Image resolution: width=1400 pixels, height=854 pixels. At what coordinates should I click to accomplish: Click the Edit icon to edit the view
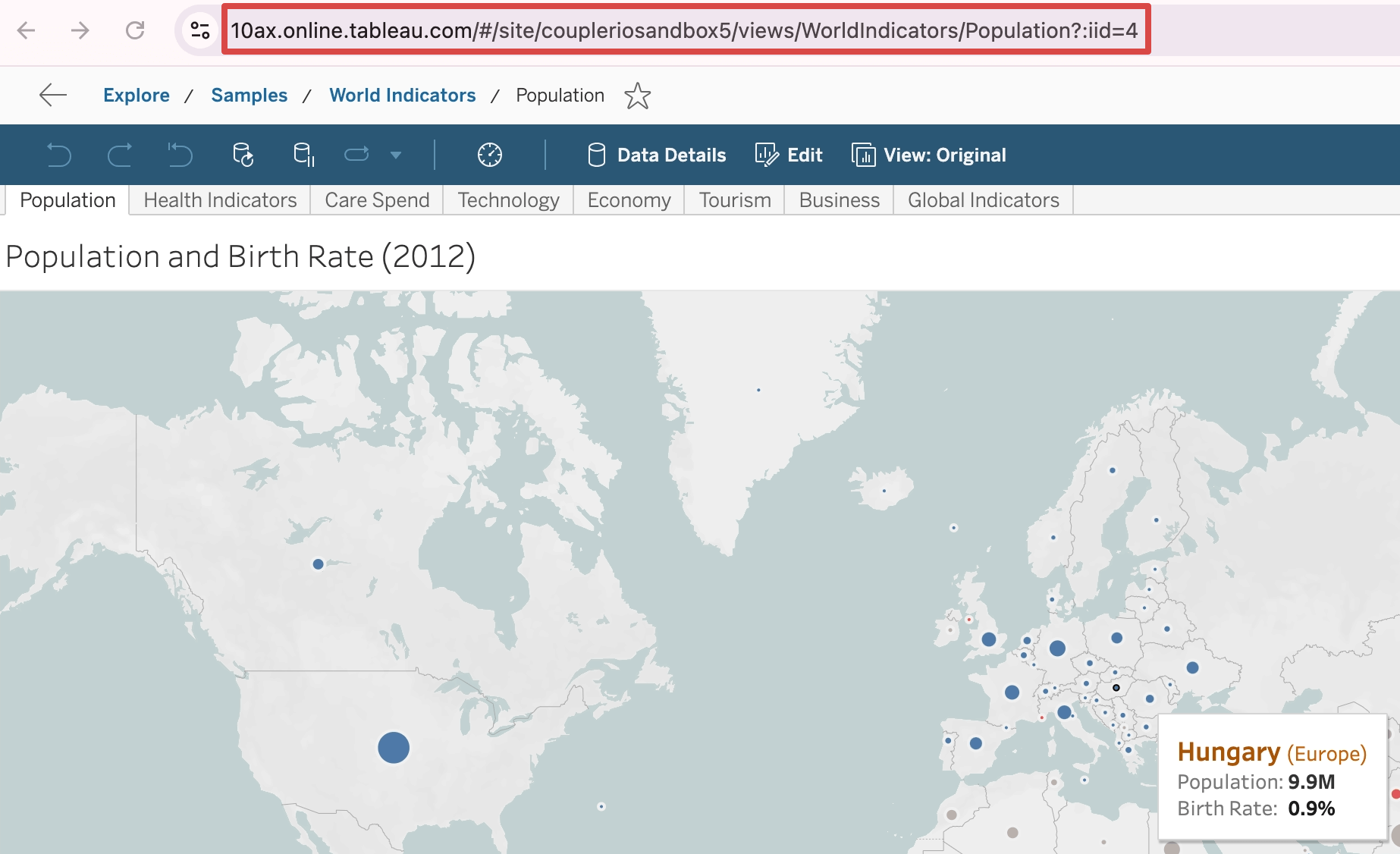tap(768, 155)
